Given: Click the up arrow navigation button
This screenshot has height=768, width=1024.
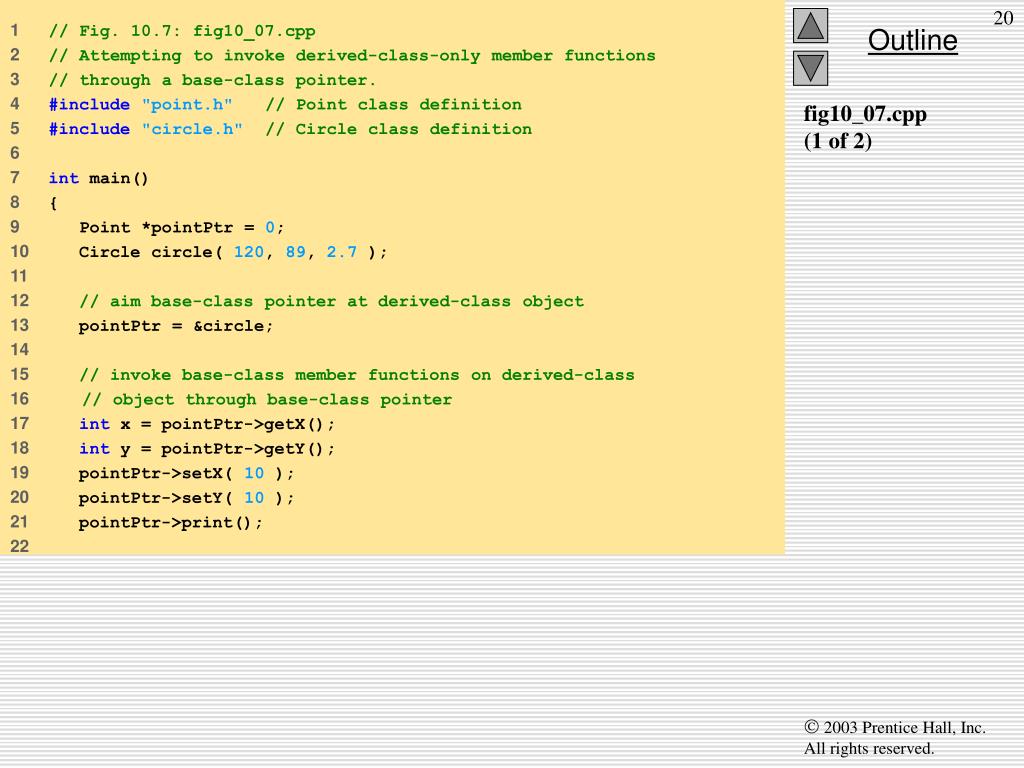Looking at the screenshot, I should coord(810,25).
